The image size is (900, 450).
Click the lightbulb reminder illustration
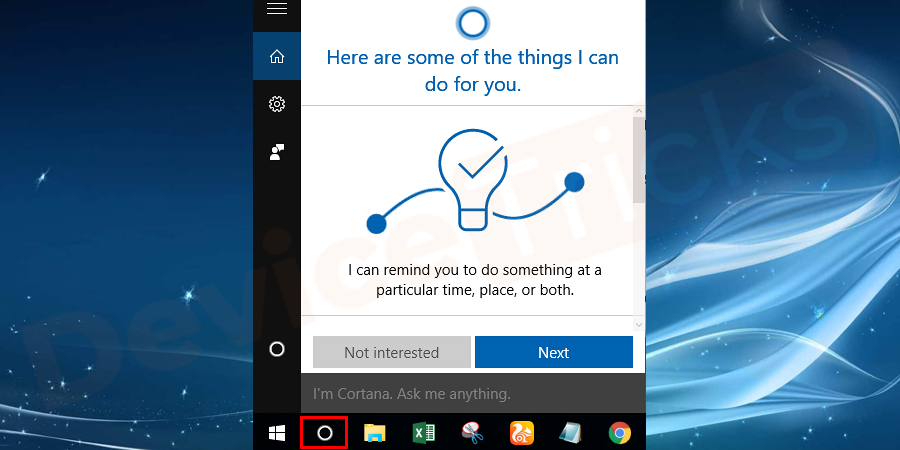click(475, 181)
